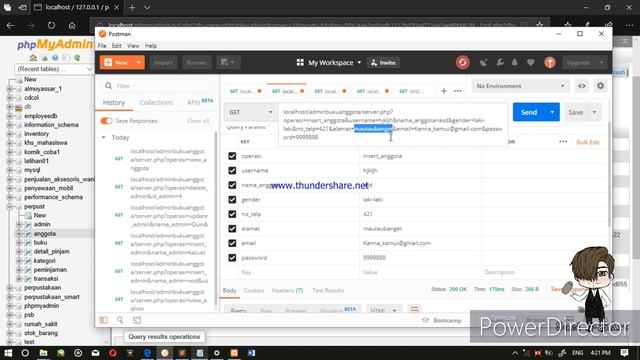Collapse the Today history group

coord(104,138)
